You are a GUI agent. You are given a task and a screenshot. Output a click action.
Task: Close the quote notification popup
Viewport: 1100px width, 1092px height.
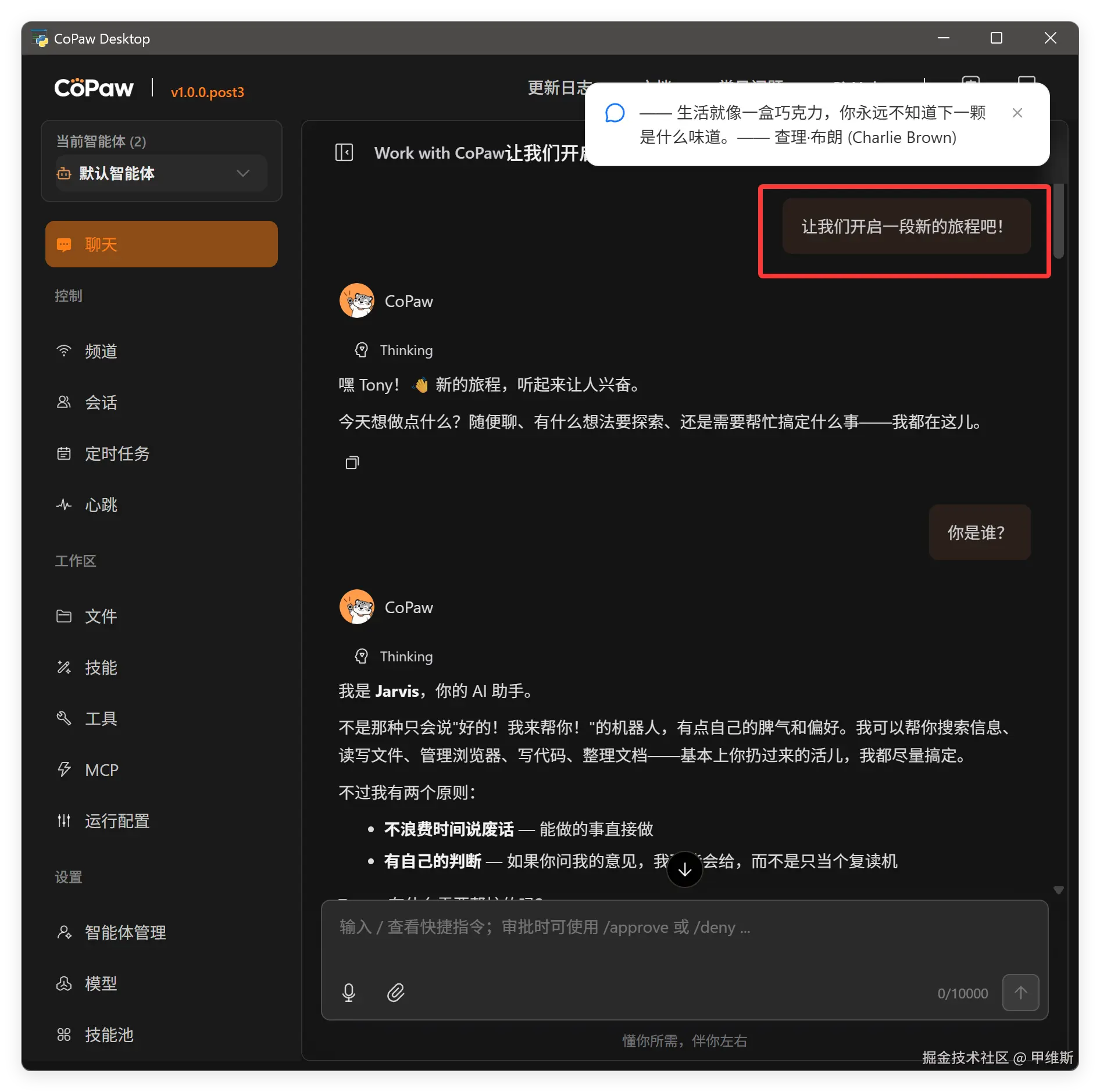[x=1017, y=113]
